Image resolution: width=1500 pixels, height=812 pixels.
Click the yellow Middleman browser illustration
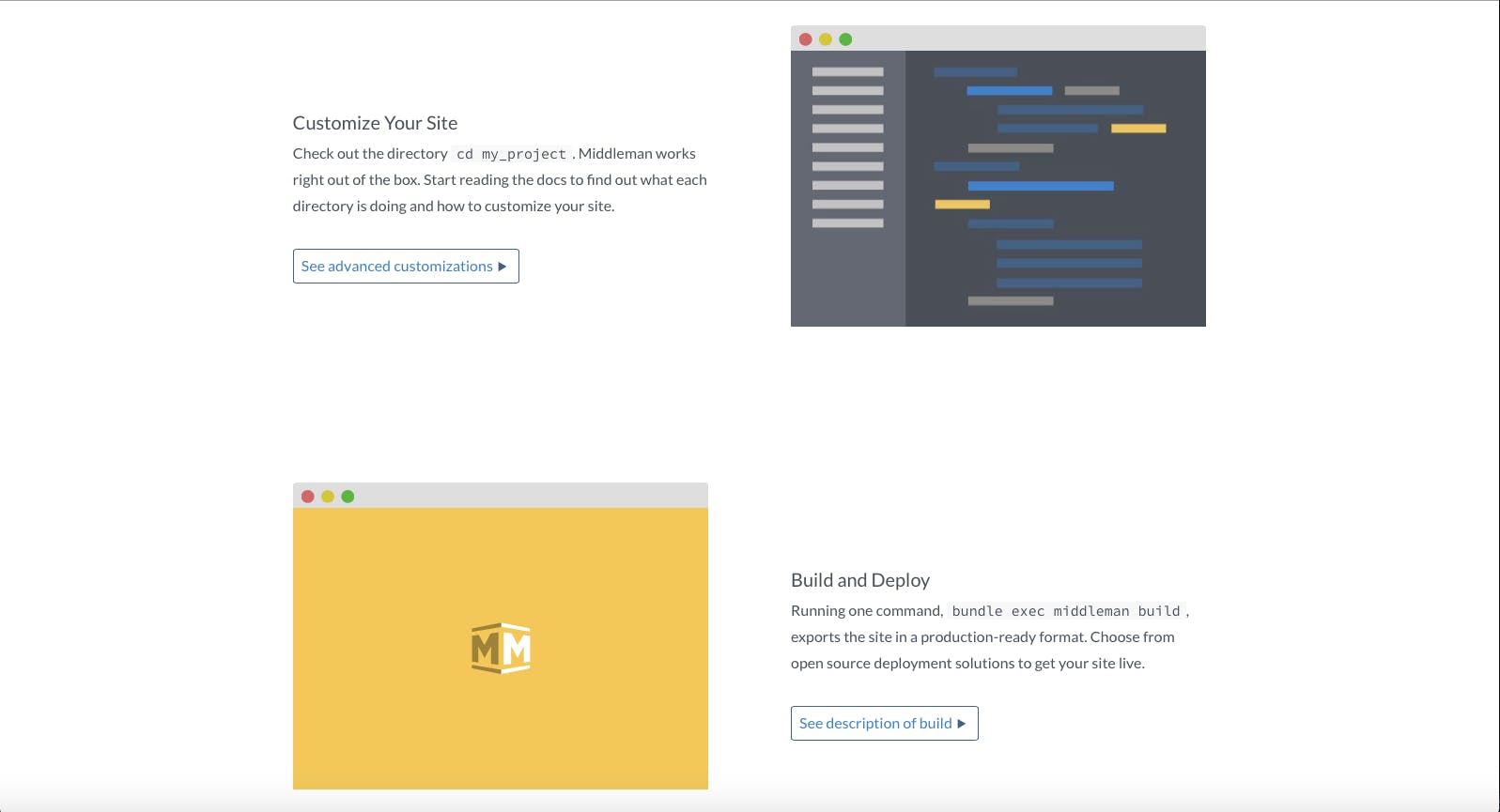tap(501, 636)
